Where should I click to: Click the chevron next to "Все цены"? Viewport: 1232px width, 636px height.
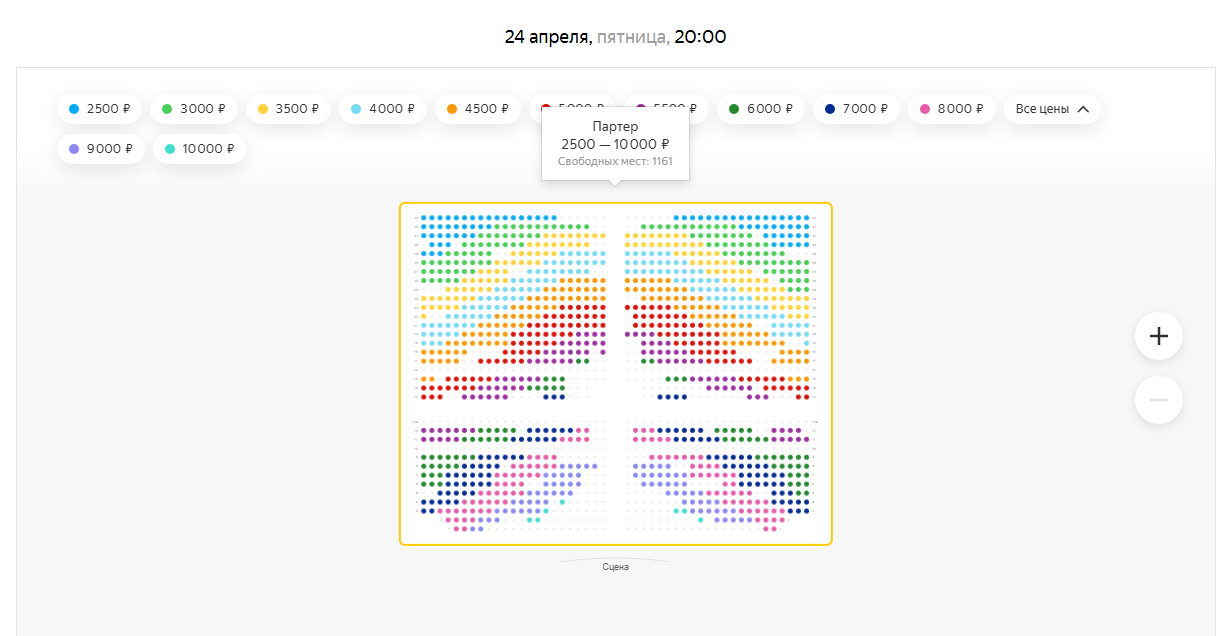pos(1083,109)
